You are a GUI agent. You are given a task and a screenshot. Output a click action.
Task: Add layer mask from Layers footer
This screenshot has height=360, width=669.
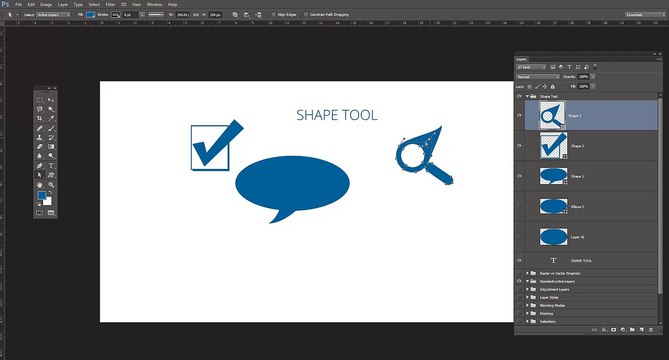tap(614, 330)
